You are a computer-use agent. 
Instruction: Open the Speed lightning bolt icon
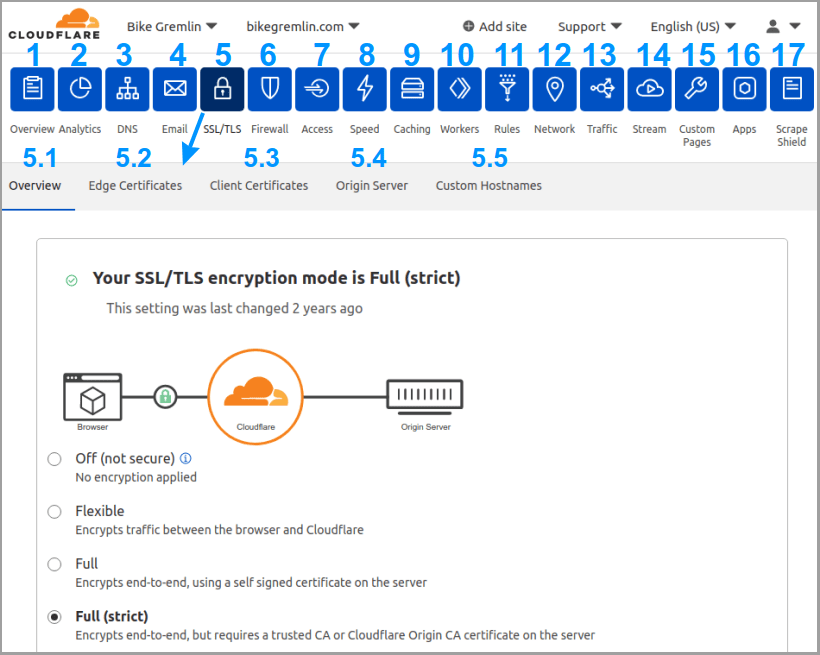click(x=365, y=89)
